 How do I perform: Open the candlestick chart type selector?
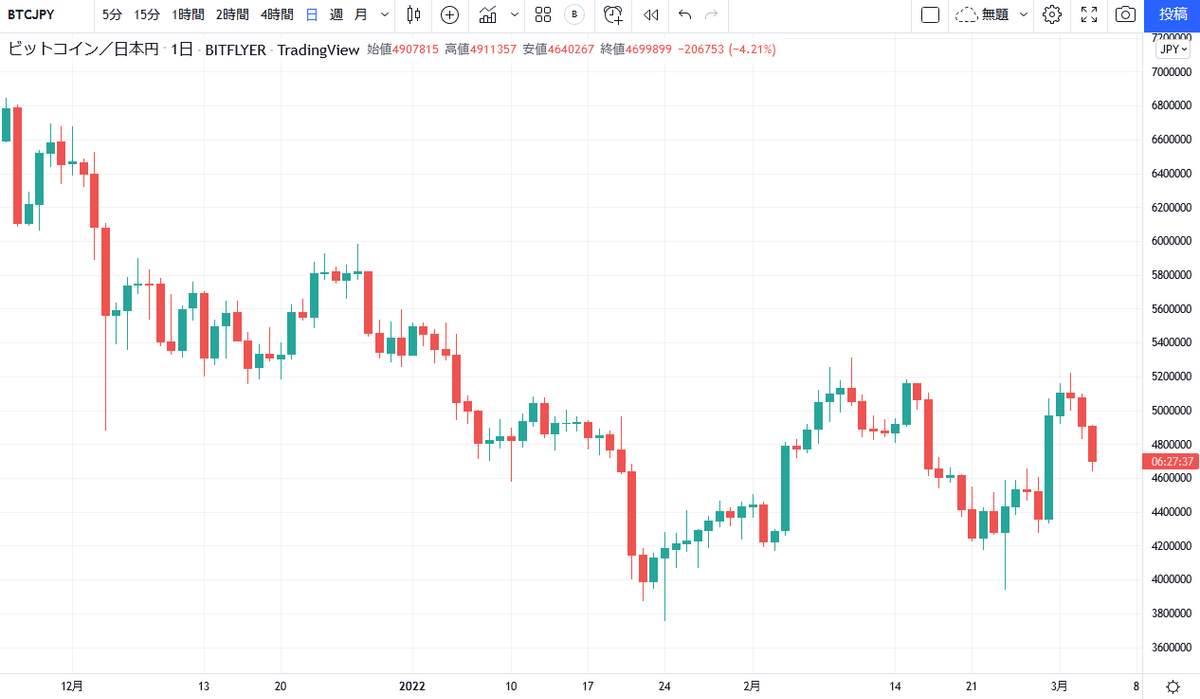[x=414, y=15]
